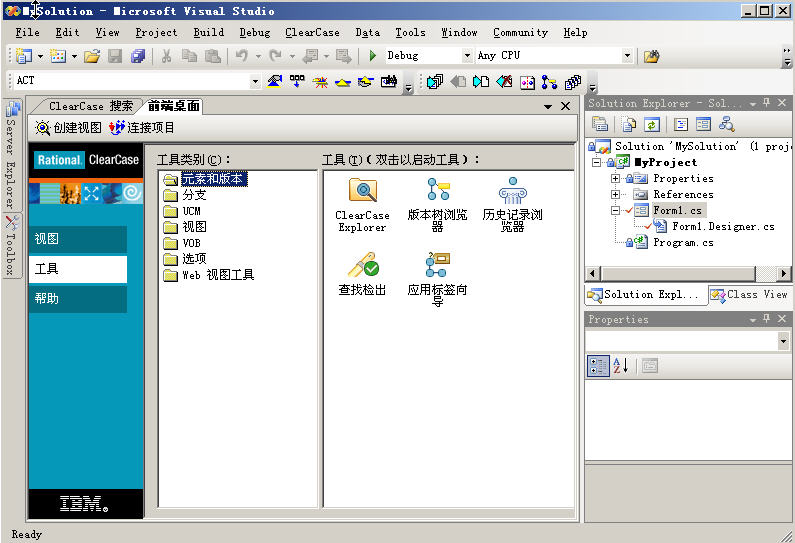Open the Any CPU platform dropdown

tap(627, 56)
